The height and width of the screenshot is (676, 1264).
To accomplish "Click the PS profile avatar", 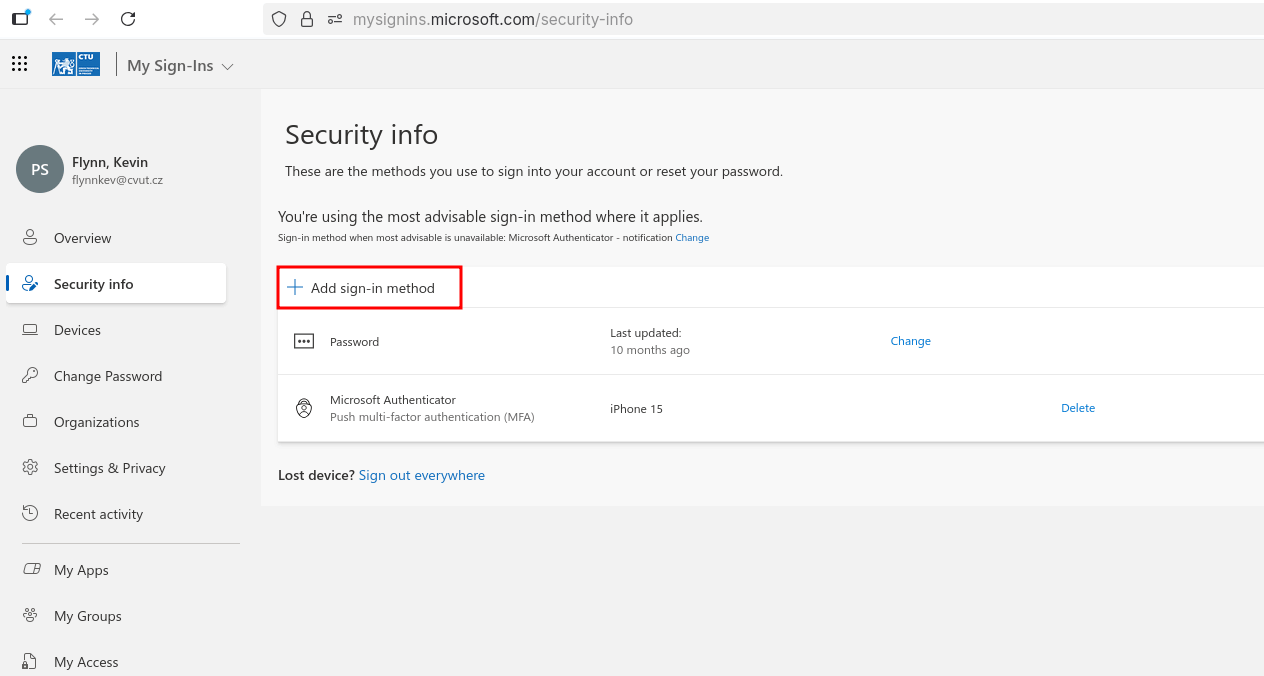I will pyautogui.click(x=40, y=170).
